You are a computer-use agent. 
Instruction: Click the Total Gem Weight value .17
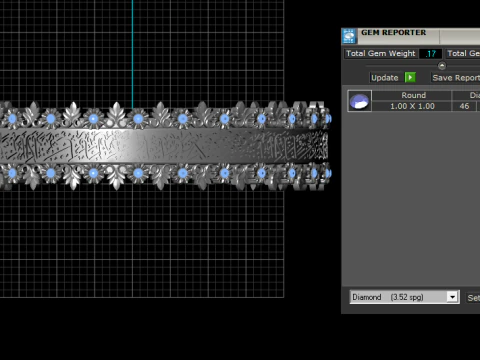coord(430,54)
